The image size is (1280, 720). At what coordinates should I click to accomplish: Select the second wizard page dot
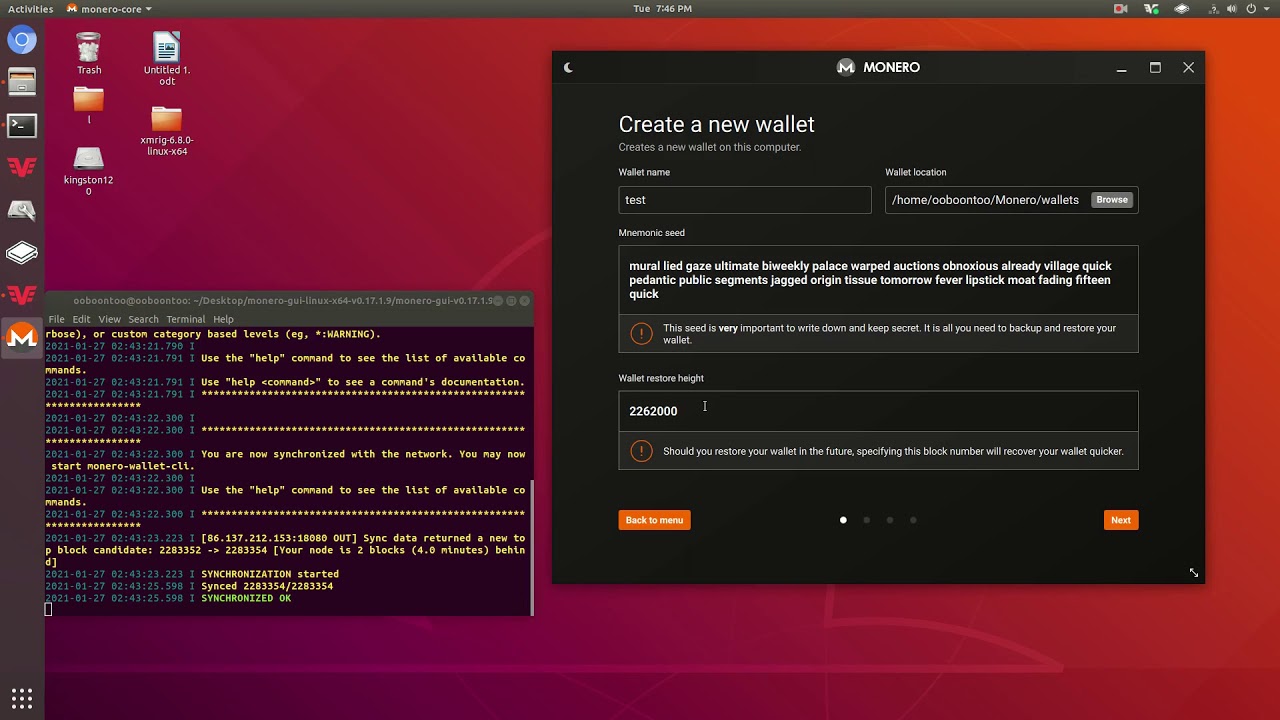[x=866, y=520]
